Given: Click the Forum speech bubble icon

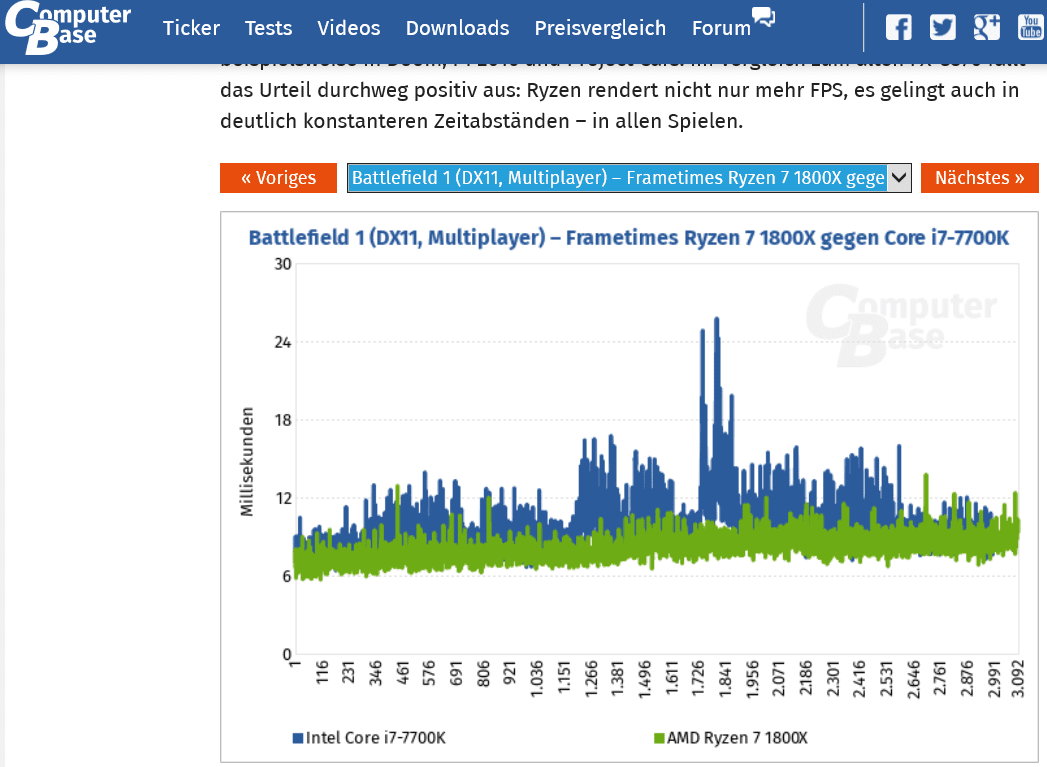Looking at the screenshot, I should (x=763, y=17).
